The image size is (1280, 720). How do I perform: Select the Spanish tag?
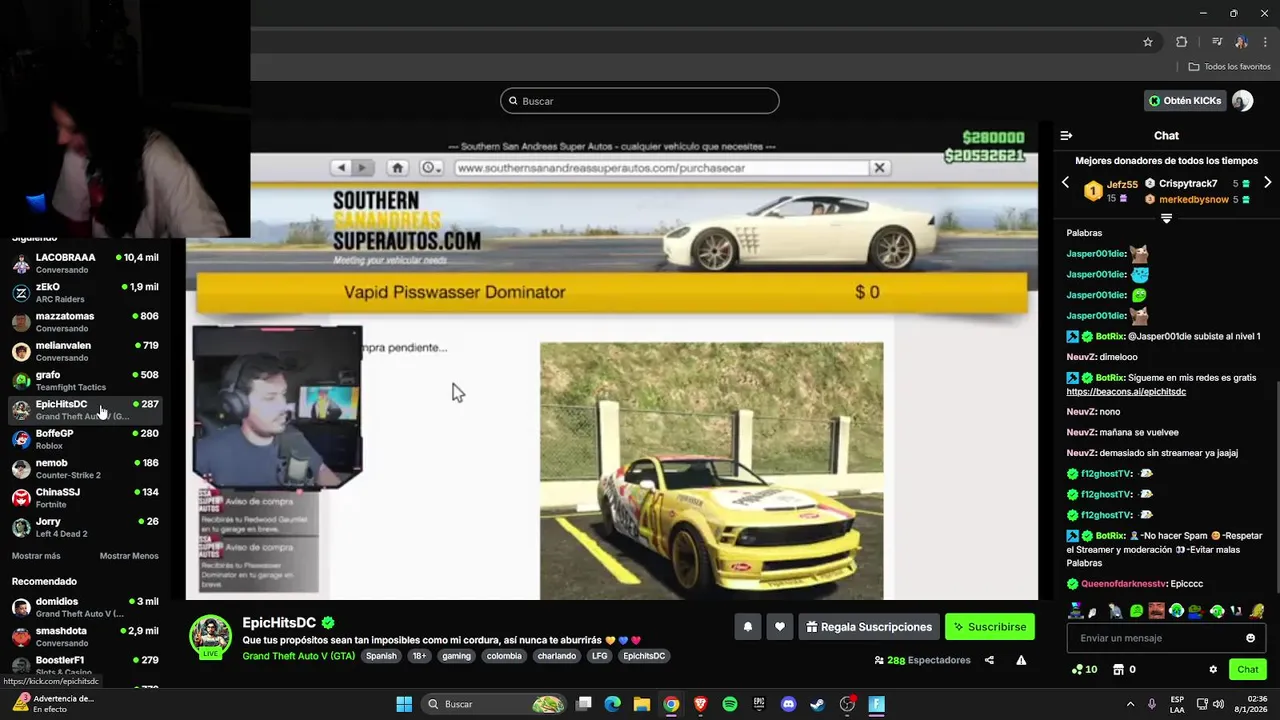[381, 656]
